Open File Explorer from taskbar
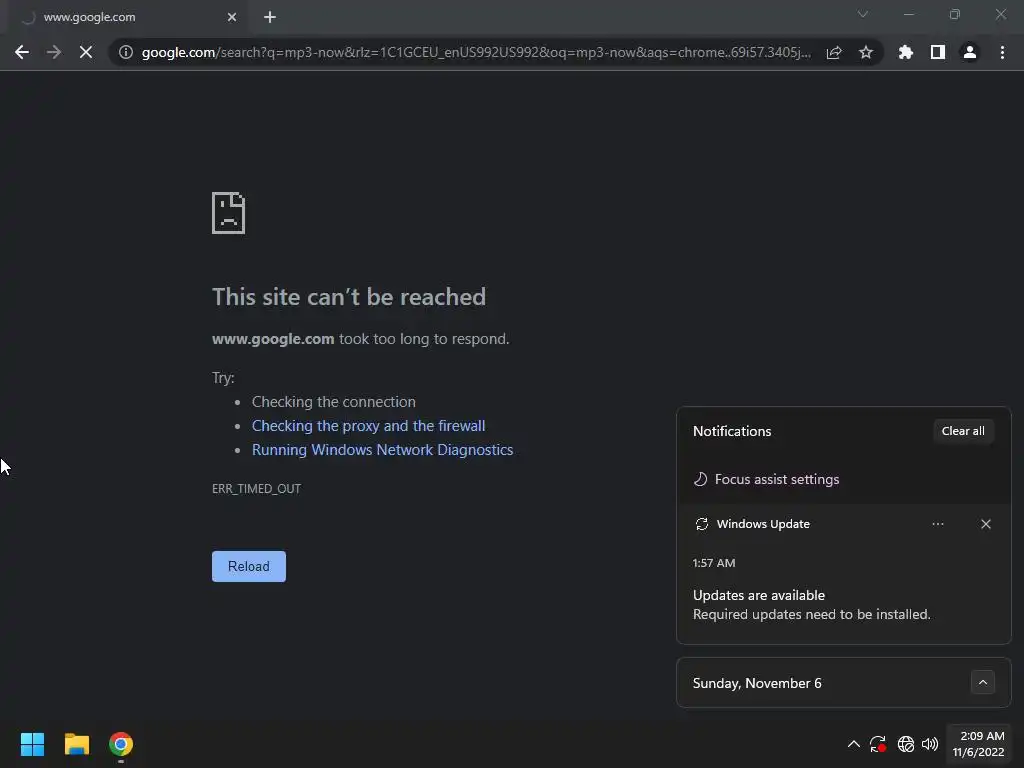This screenshot has width=1024, height=768. [76, 744]
